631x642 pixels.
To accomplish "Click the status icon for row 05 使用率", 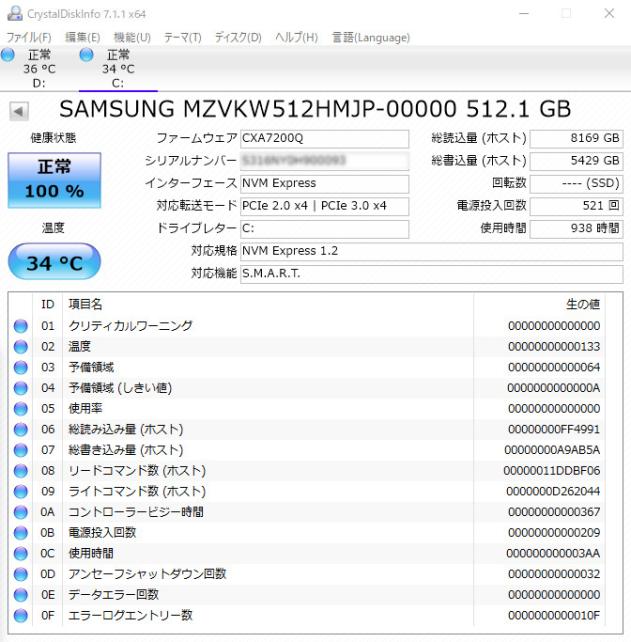I will (20, 409).
